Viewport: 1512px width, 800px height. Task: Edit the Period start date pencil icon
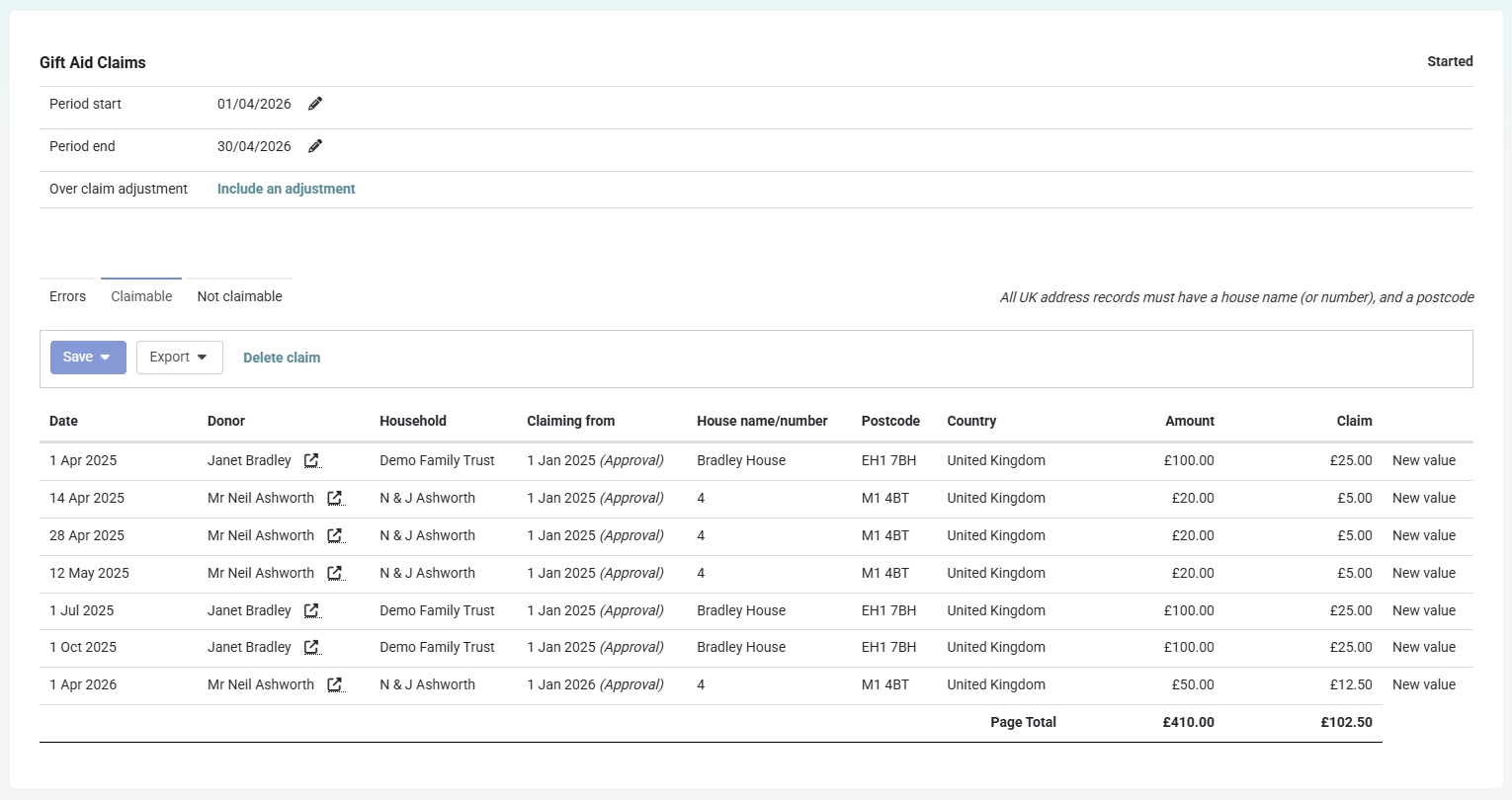coord(315,104)
